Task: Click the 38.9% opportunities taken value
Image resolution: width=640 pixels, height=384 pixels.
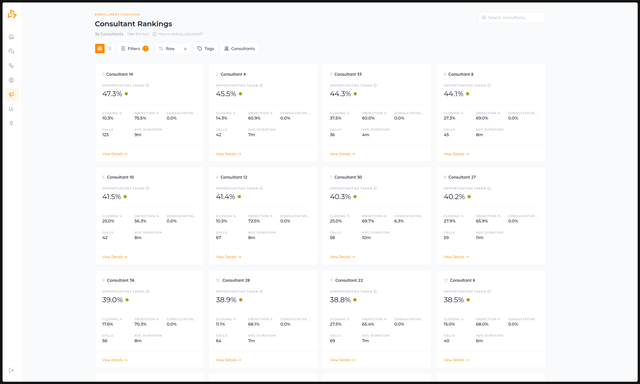Action: pos(226,300)
